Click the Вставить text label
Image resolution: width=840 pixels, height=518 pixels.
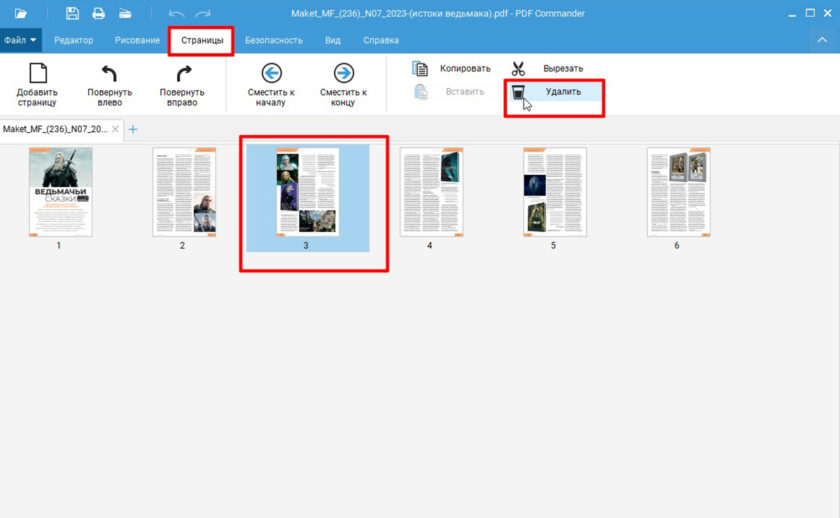pyautogui.click(x=465, y=92)
